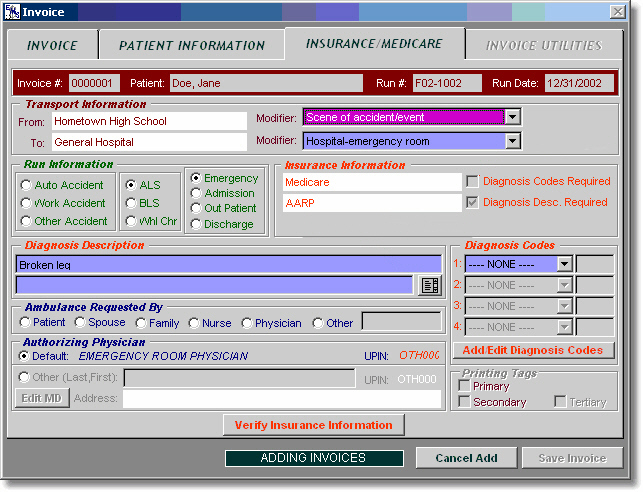
Task: Enable Diagnosis Codes Required checkbox
Action: point(472,181)
